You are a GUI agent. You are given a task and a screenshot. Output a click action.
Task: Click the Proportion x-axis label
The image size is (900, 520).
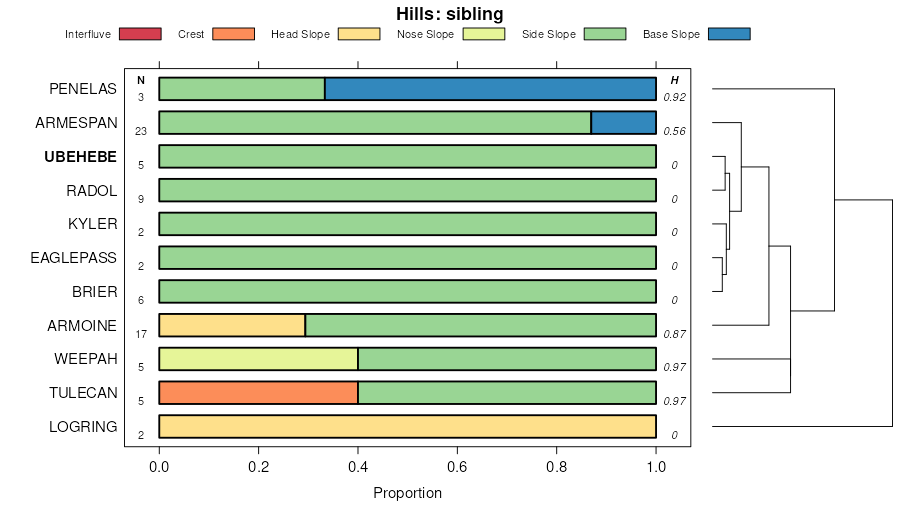pos(407,493)
